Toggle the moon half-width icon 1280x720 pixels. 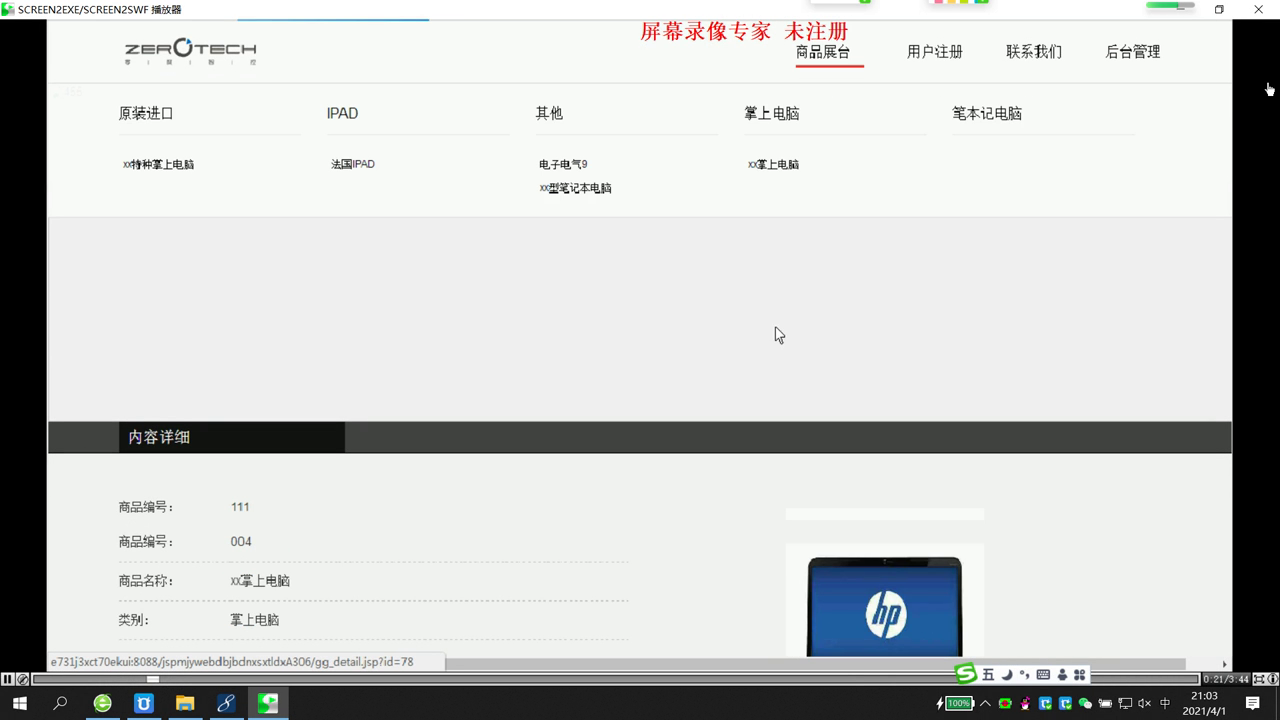(x=1007, y=675)
